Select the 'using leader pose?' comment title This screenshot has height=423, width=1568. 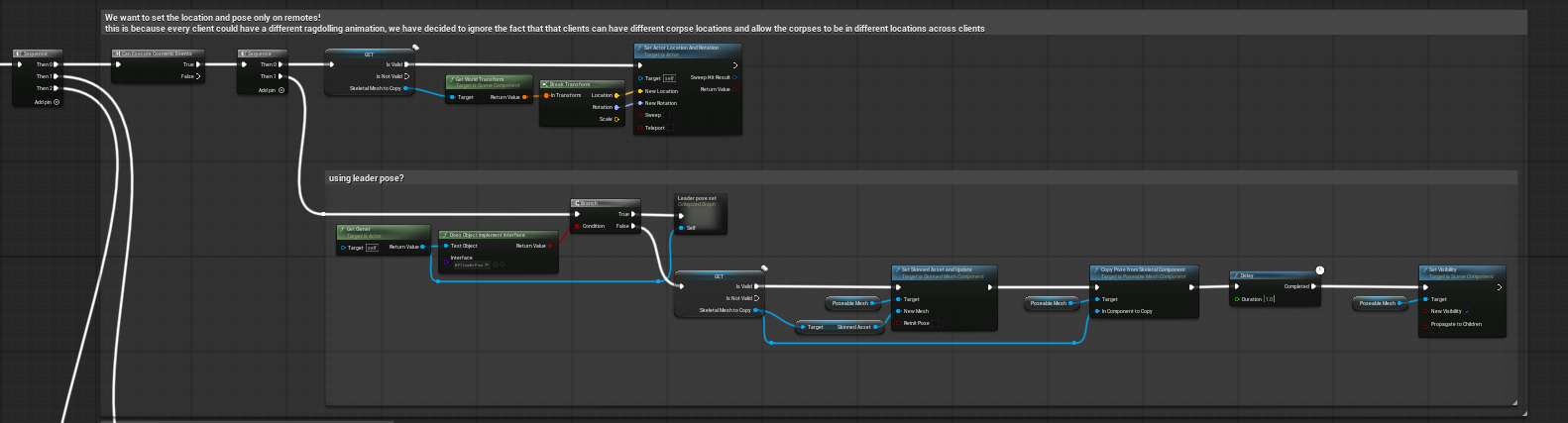(367, 178)
